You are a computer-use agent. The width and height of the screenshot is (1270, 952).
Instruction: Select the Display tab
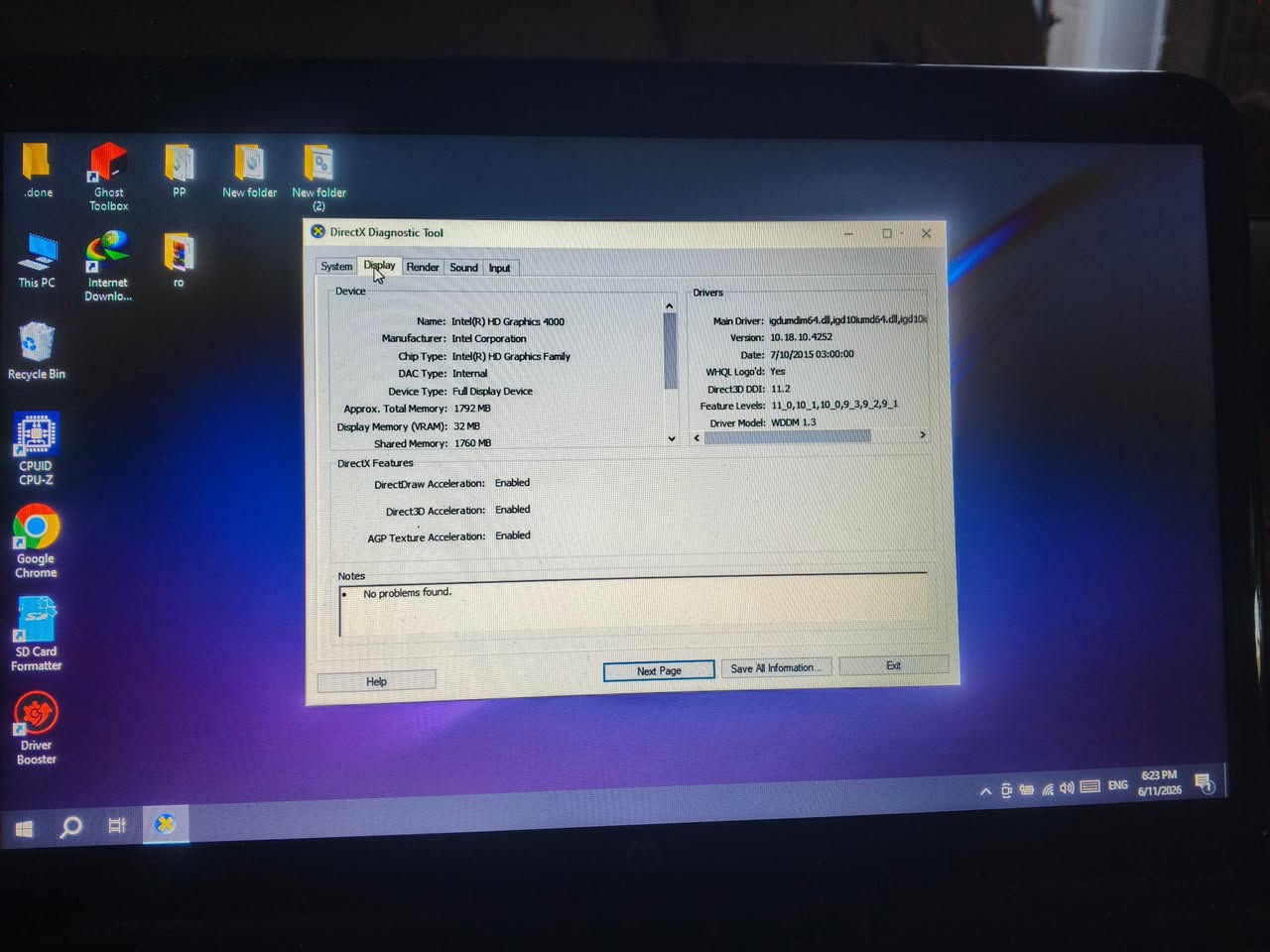(x=379, y=266)
